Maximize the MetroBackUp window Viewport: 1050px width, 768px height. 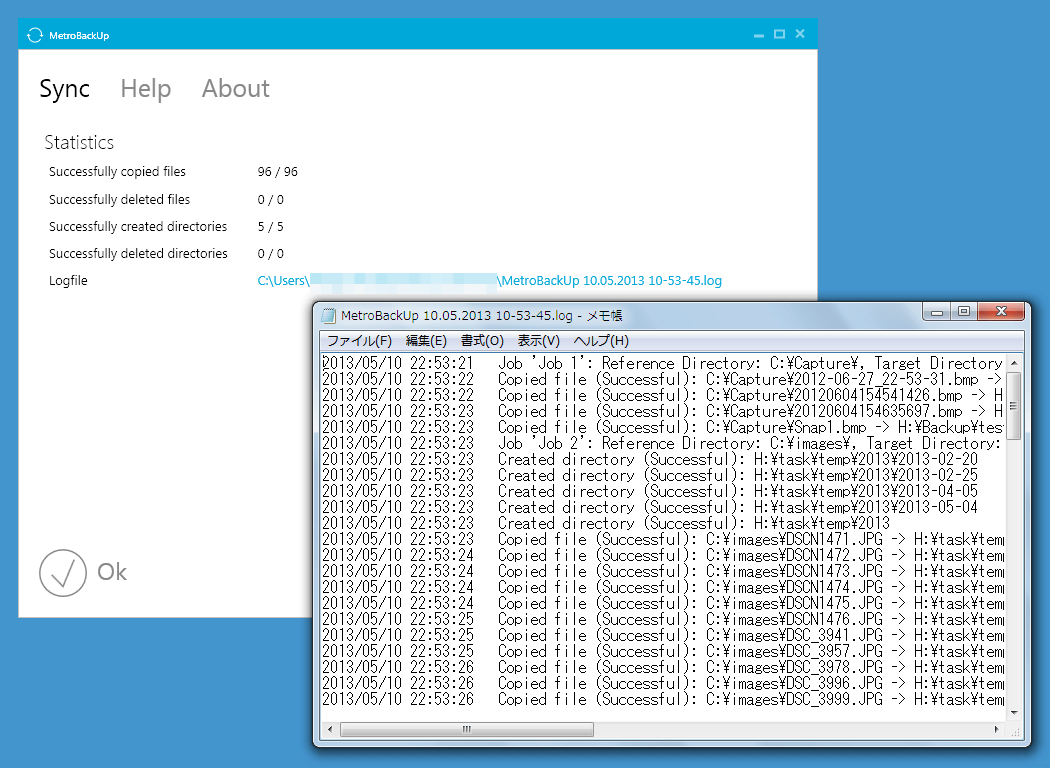(x=779, y=34)
